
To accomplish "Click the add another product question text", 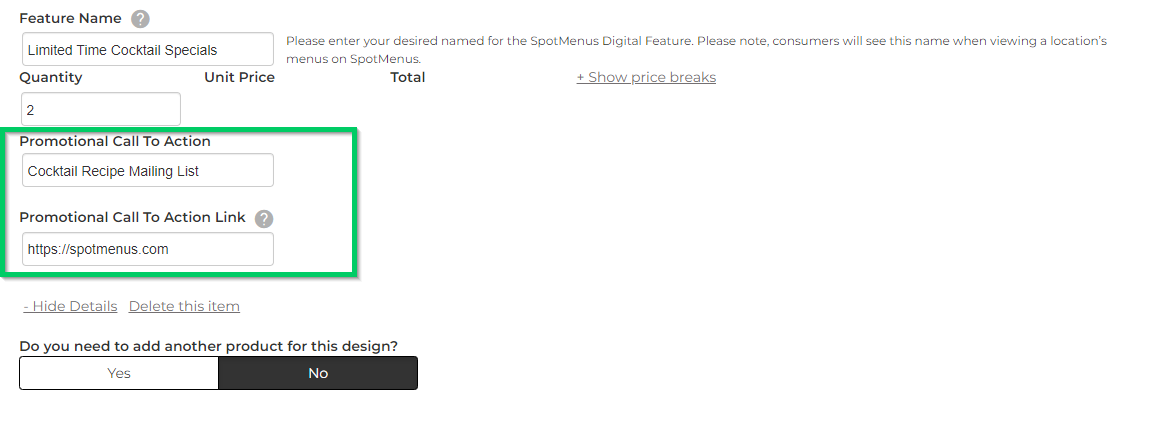I will pyautogui.click(x=209, y=346).
